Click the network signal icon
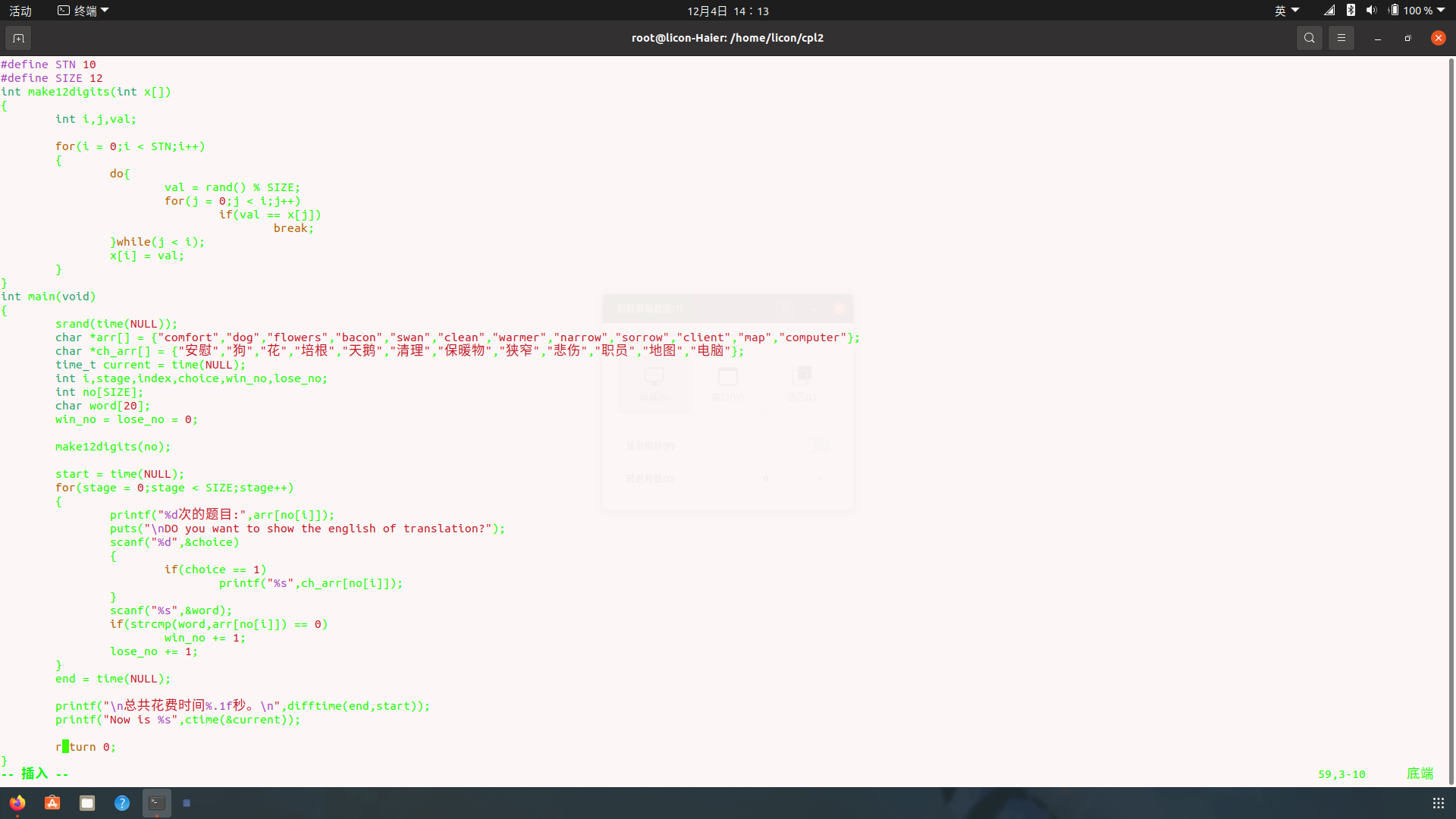1456x819 pixels. tap(1329, 11)
